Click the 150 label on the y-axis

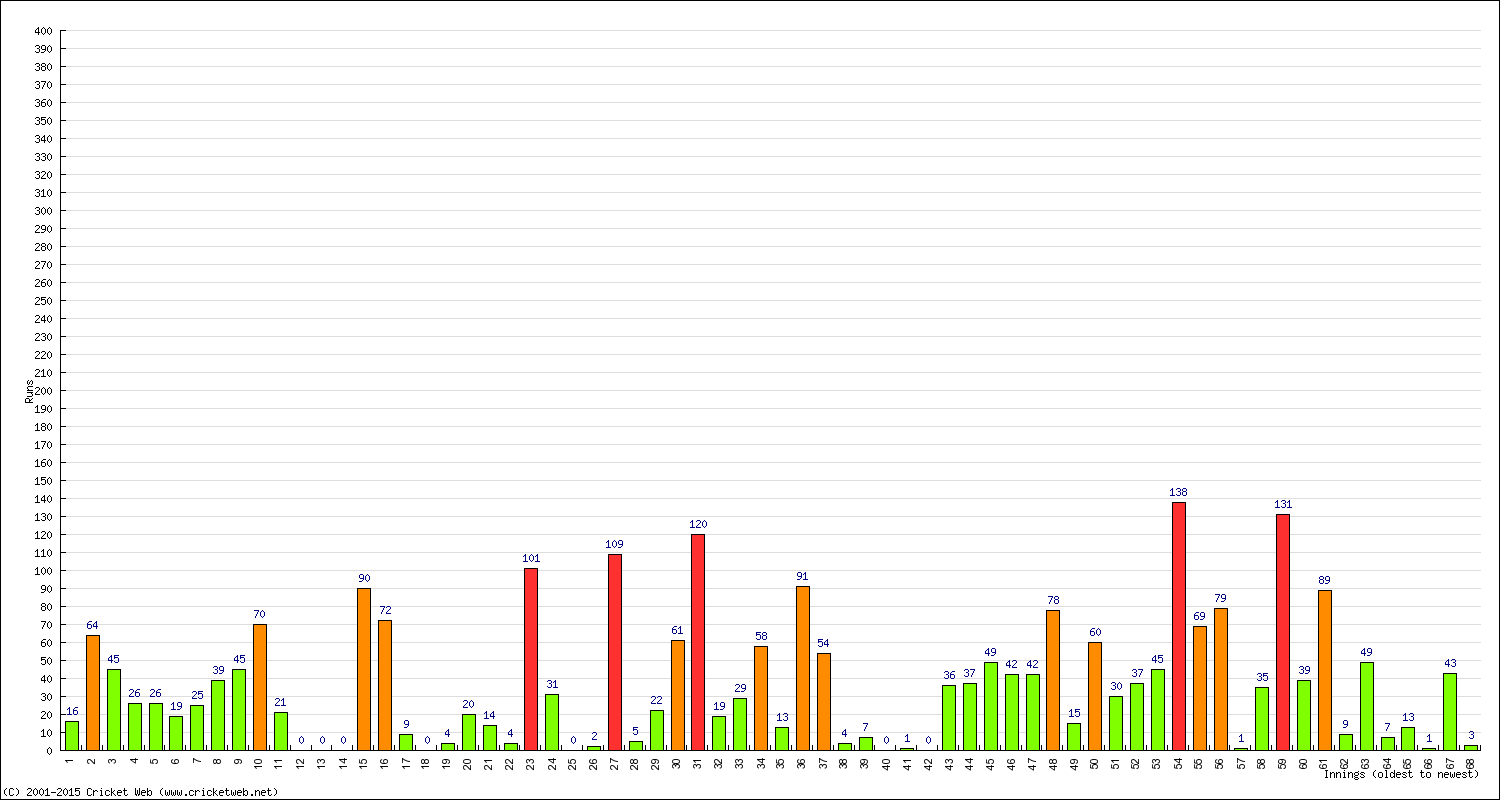42,481
